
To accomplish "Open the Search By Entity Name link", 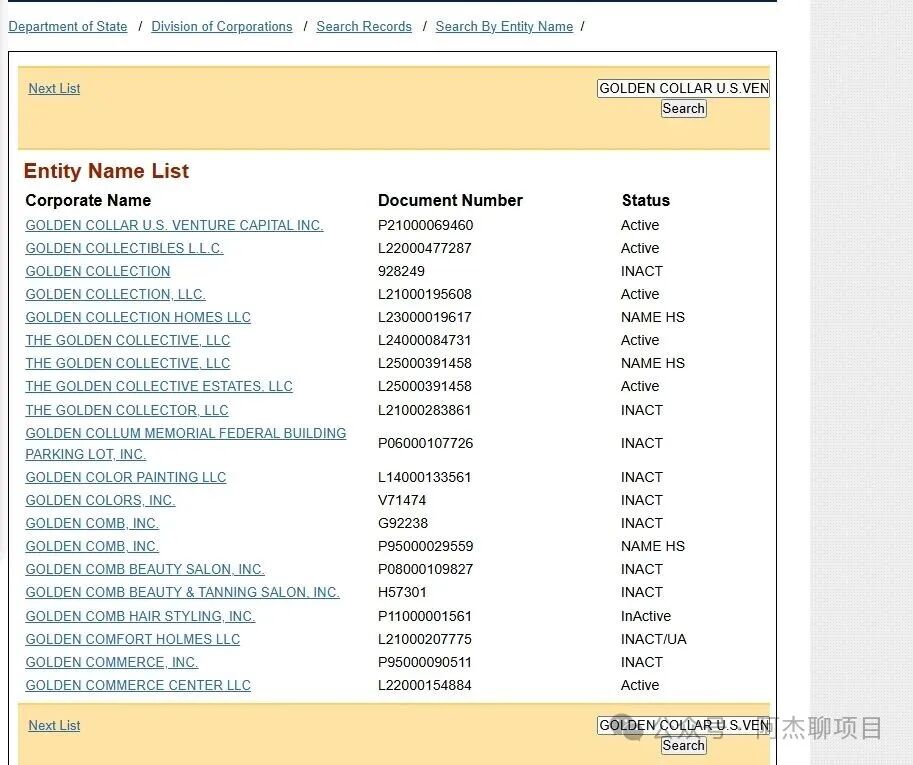I will (x=504, y=26).
